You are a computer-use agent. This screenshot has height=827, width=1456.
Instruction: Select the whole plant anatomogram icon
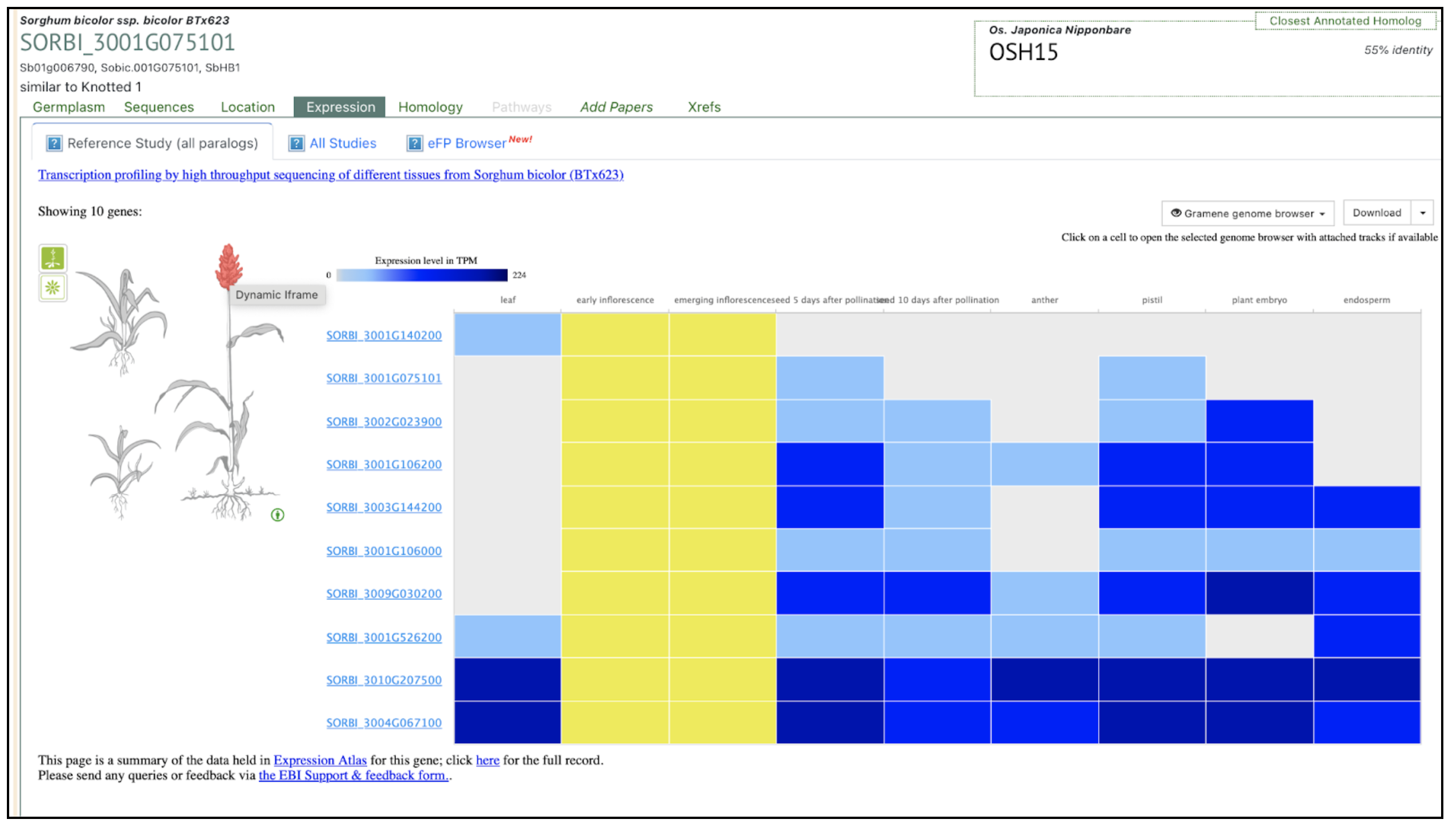[x=53, y=258]
